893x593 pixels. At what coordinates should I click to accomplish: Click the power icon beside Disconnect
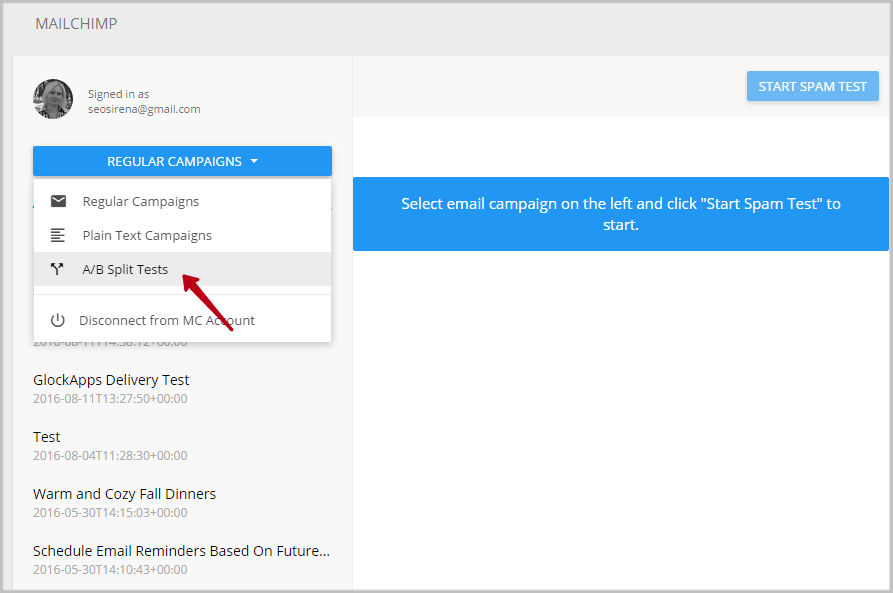[x=58, y=320]
